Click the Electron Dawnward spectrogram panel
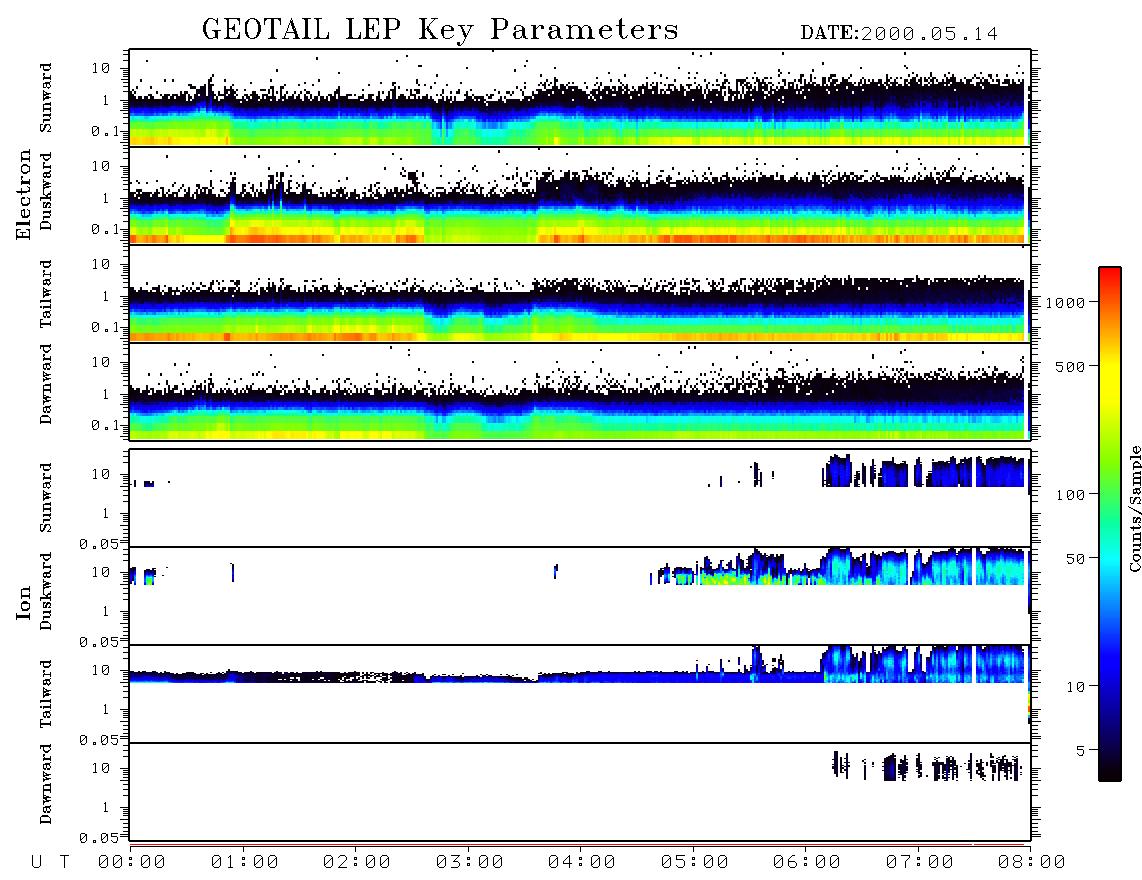 point(580,391)
